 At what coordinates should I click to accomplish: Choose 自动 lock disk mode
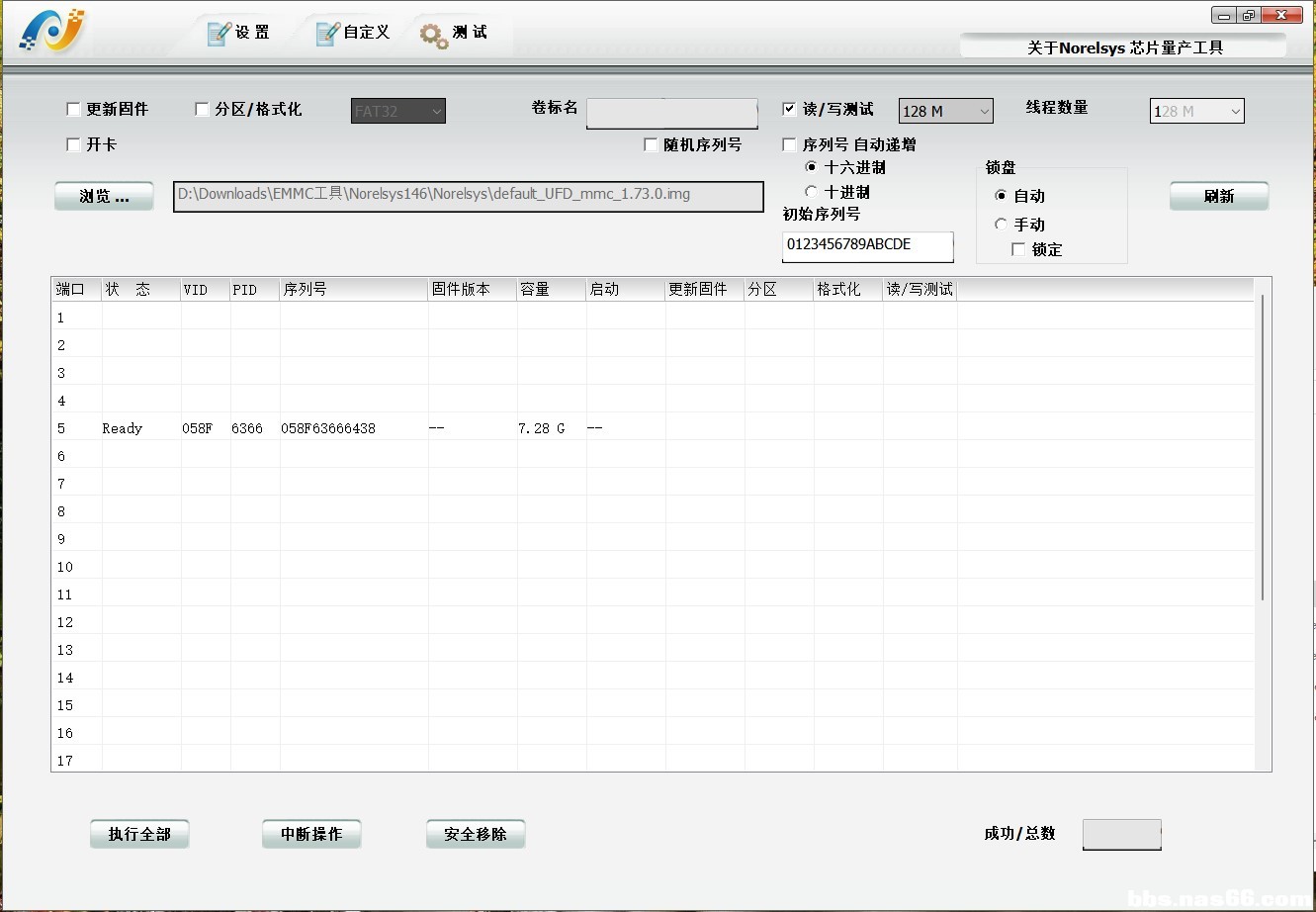pos(1001,196)
